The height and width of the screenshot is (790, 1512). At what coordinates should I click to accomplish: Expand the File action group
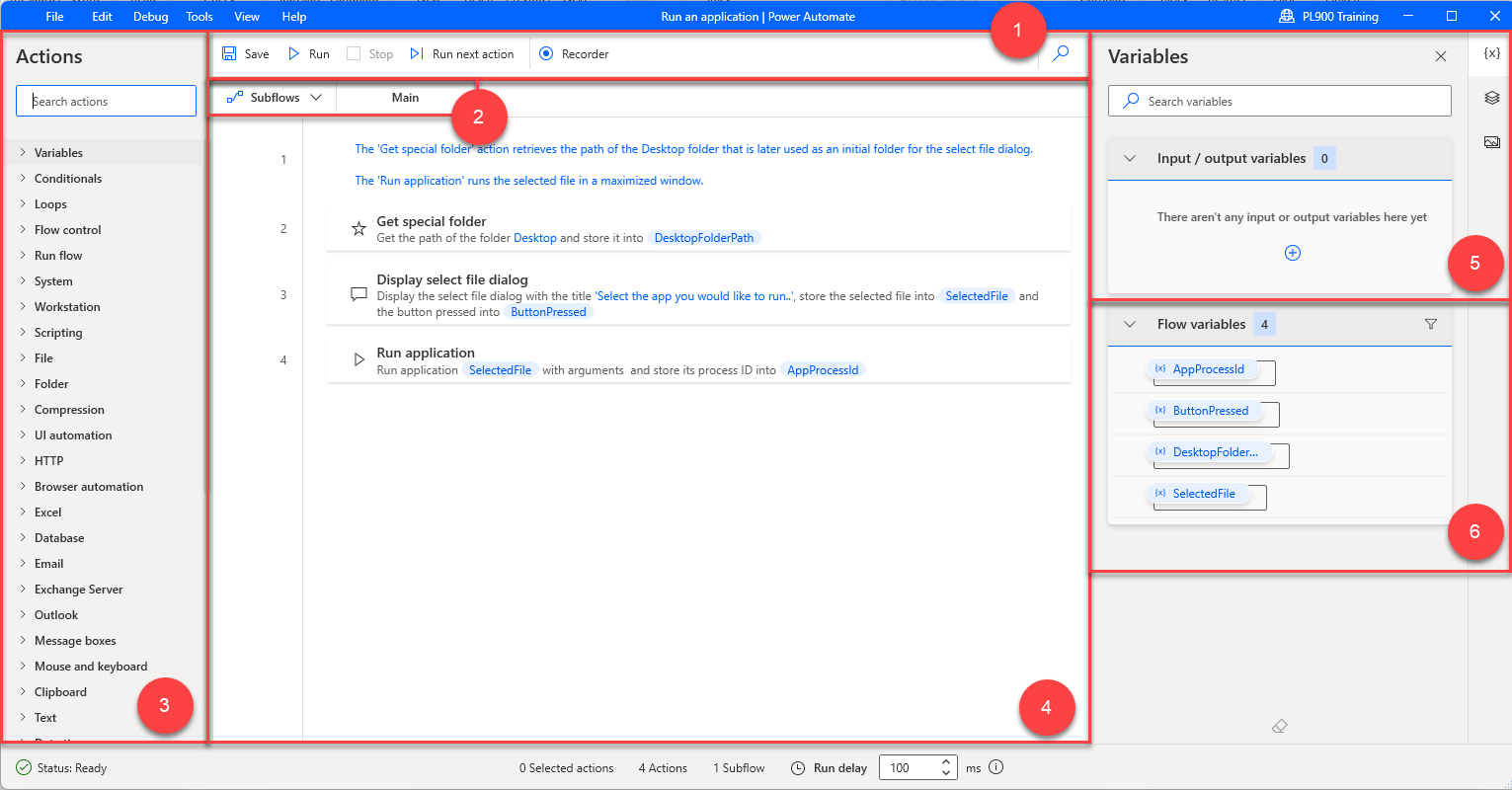coord(23,357)
